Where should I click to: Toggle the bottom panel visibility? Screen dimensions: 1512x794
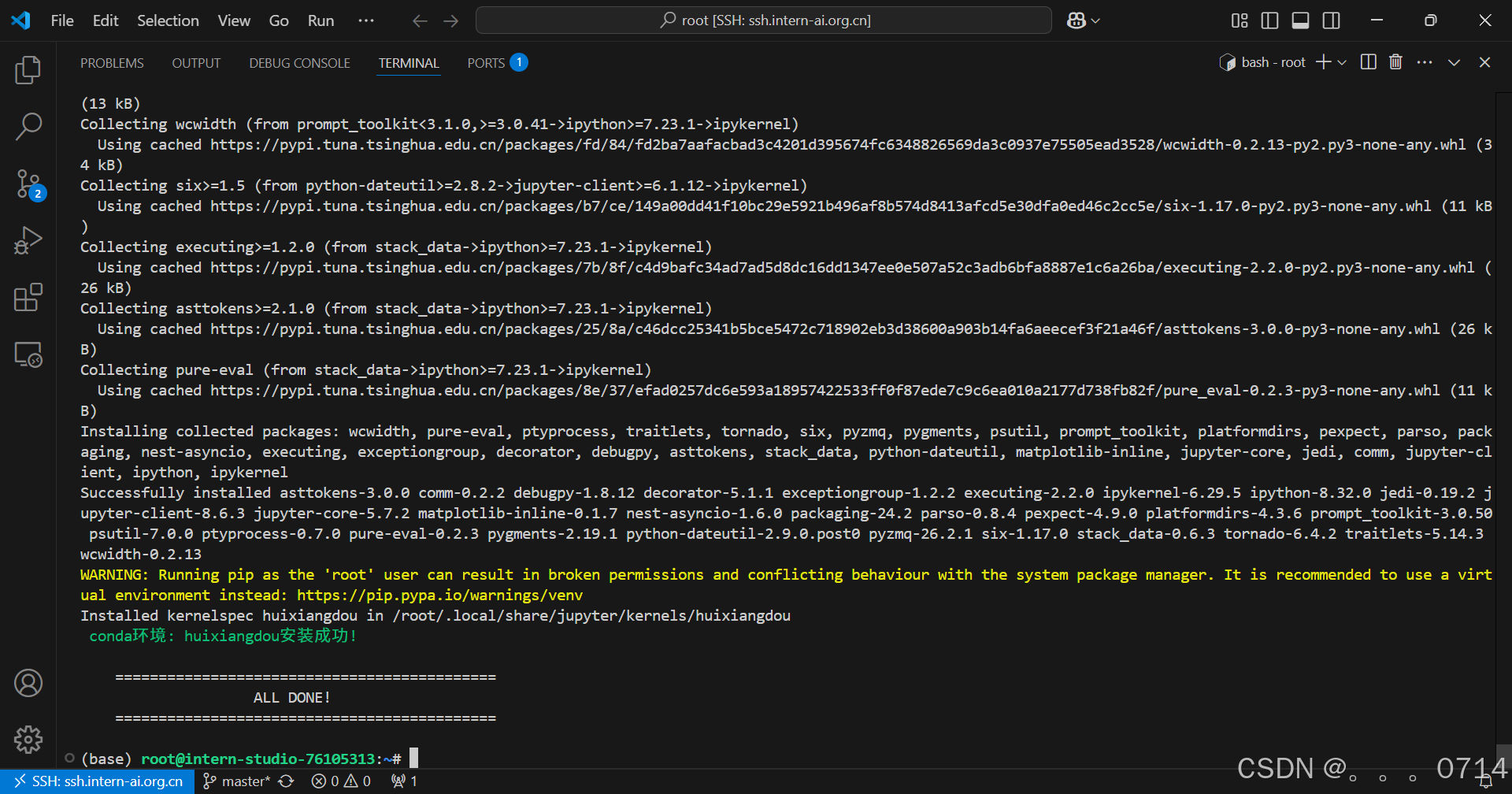(x=1300, y=20)
